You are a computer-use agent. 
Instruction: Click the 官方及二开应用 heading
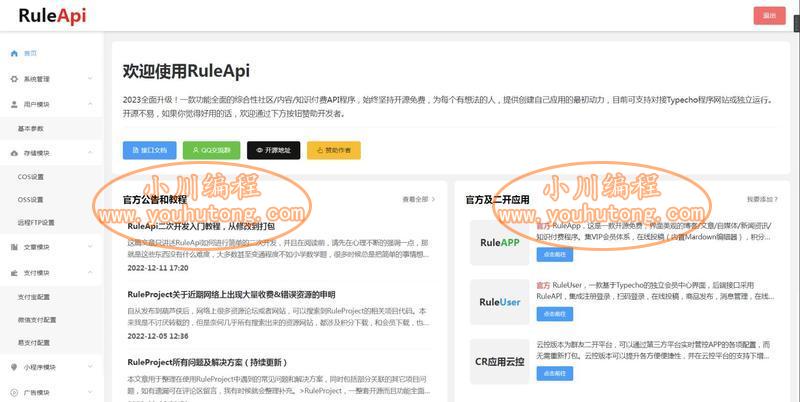click(x=497, y=199)
